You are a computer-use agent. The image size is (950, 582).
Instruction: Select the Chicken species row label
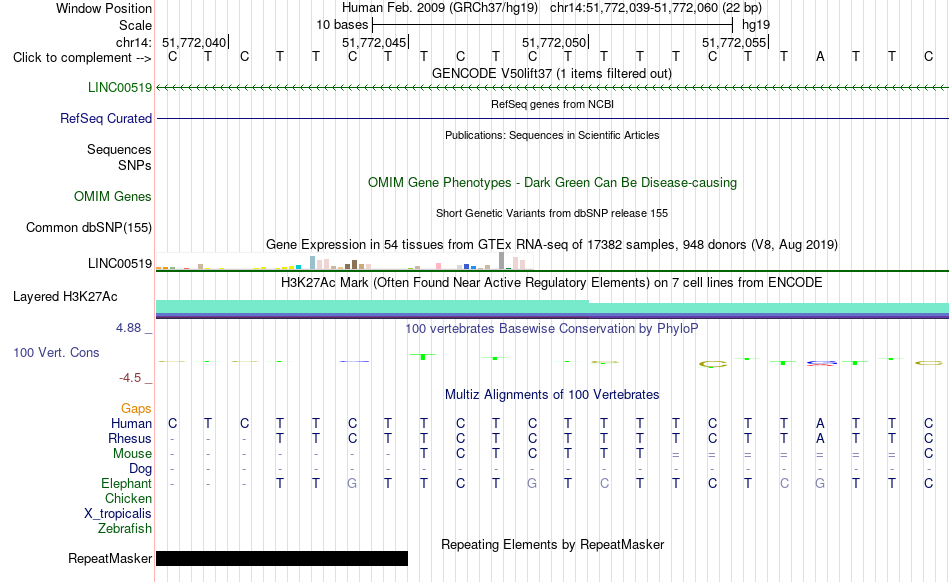128,498
